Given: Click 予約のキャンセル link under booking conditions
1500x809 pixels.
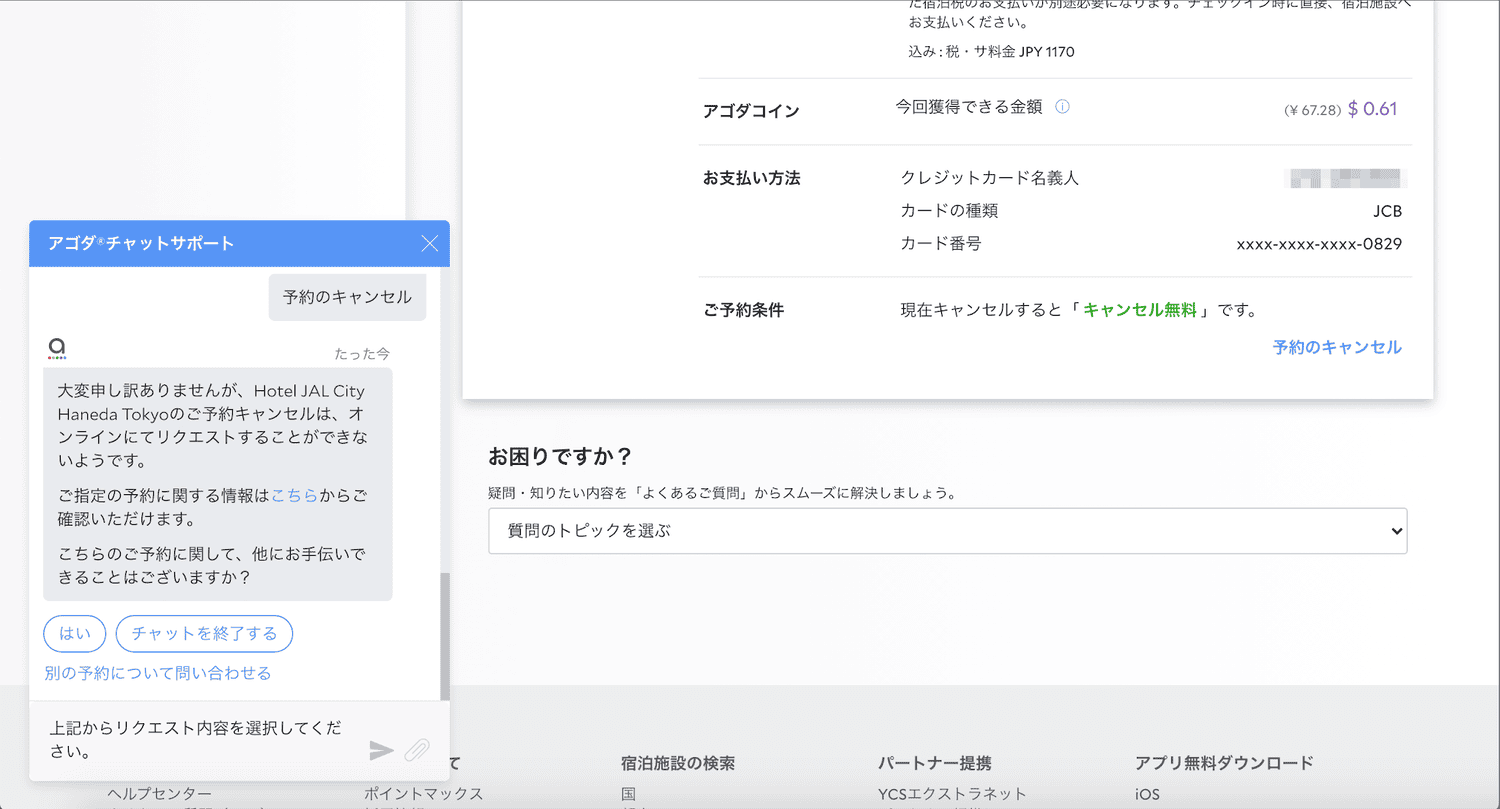Looking at the screenshot, I should tap(1337, 347).
